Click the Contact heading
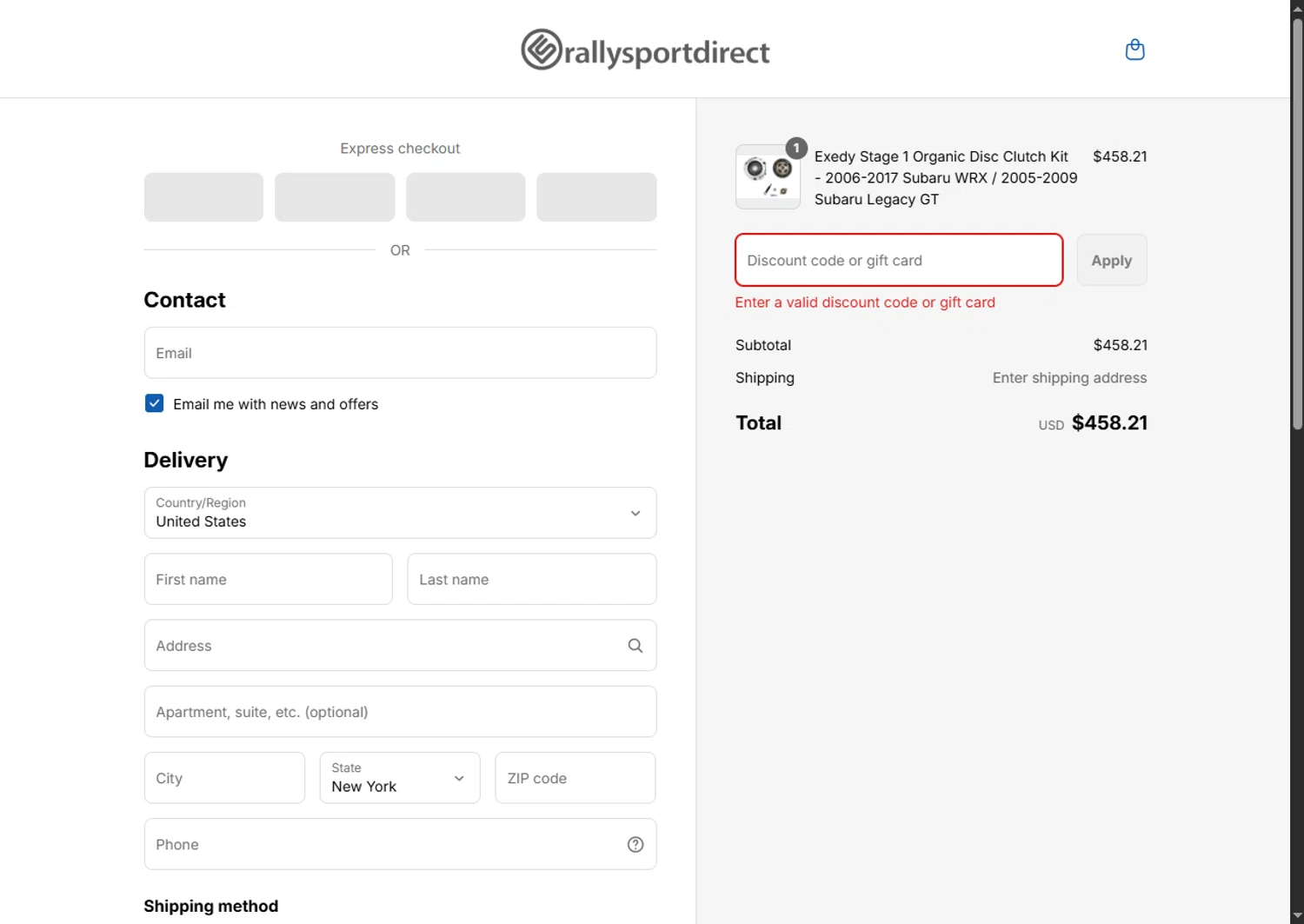The height and width of the screenshot is (924, 1304). tap(184, 300)
